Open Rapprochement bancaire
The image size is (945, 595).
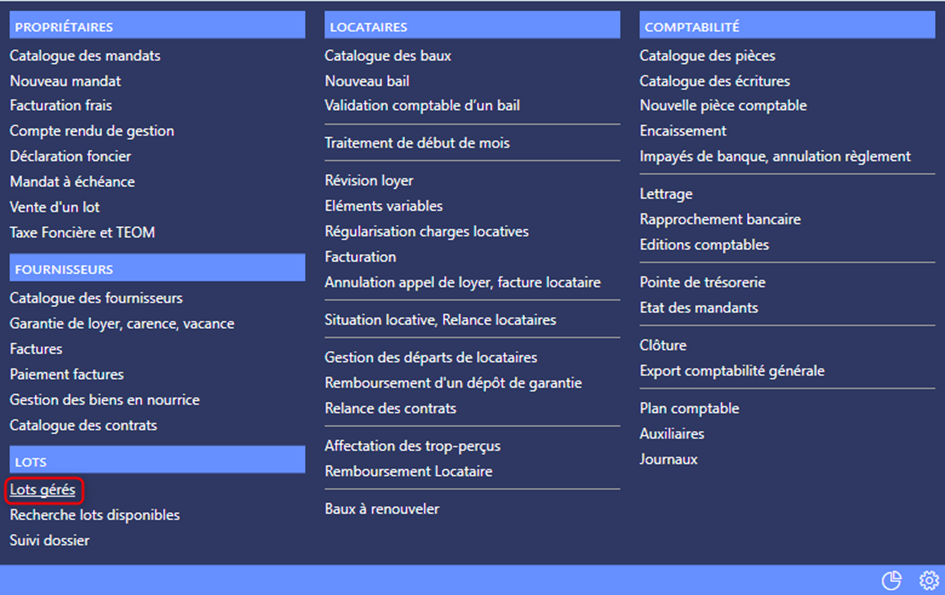[x=720, y=219]
